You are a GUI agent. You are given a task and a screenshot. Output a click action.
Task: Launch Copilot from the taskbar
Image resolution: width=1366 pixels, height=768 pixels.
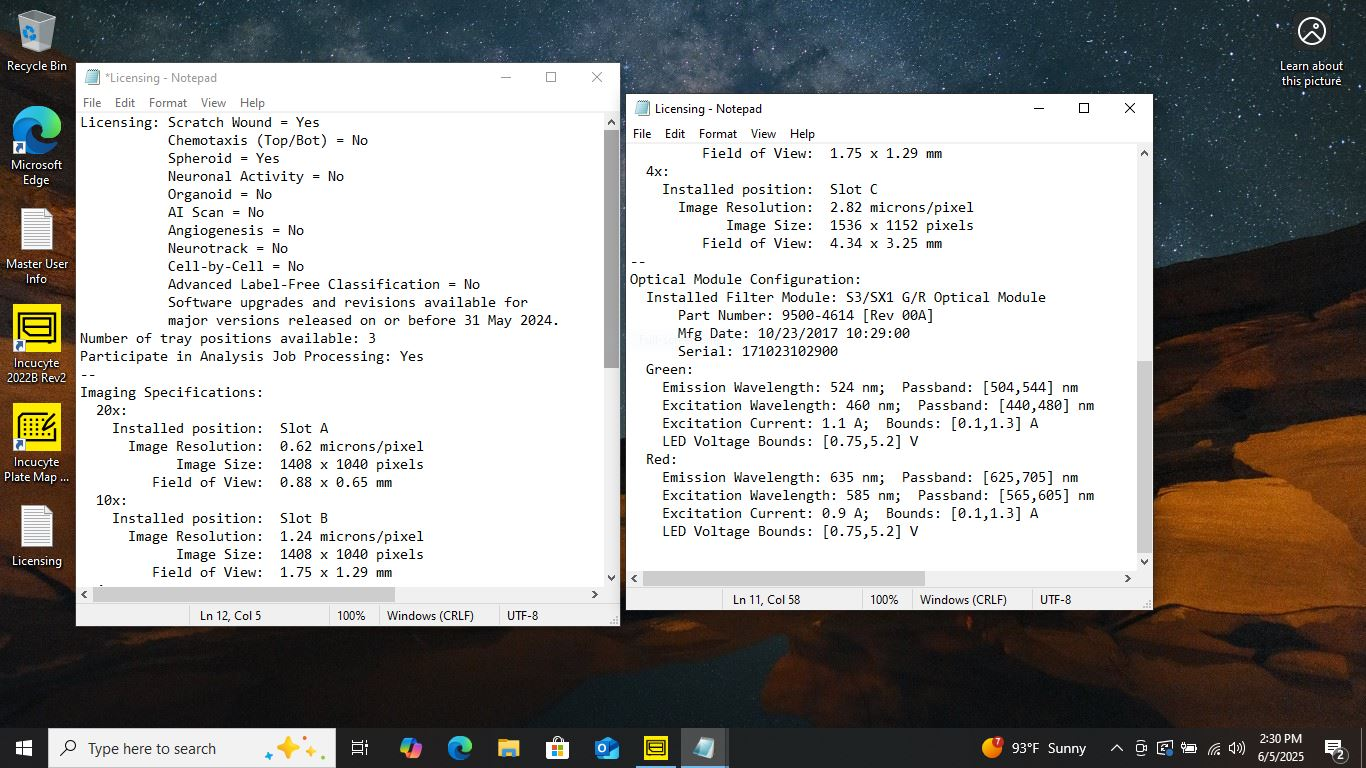(410, 748)
